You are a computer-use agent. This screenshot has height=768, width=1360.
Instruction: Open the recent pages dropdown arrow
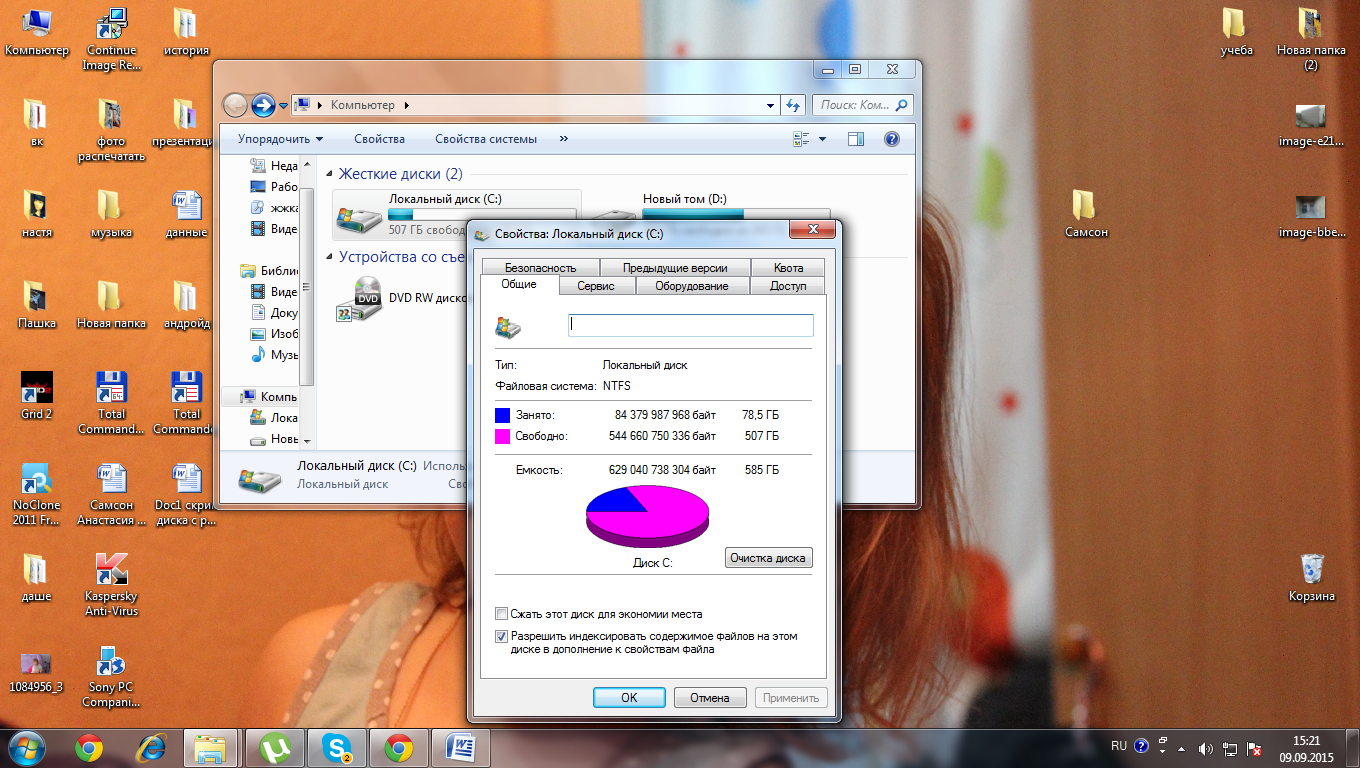click(x=284, y=105)
